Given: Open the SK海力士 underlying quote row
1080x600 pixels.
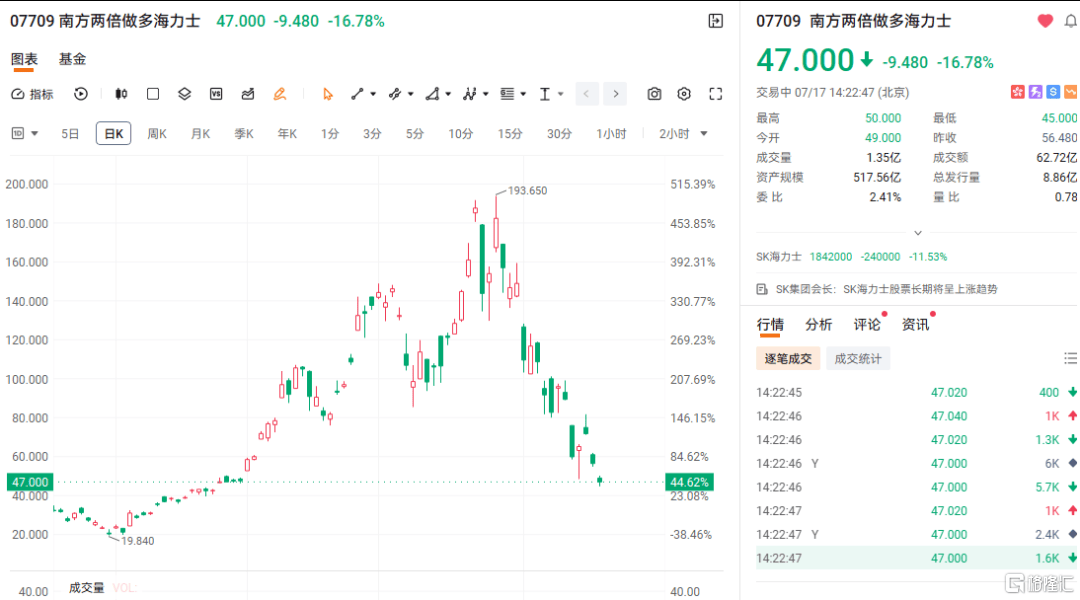Looking at the screenshot, I should click(852, 257).
